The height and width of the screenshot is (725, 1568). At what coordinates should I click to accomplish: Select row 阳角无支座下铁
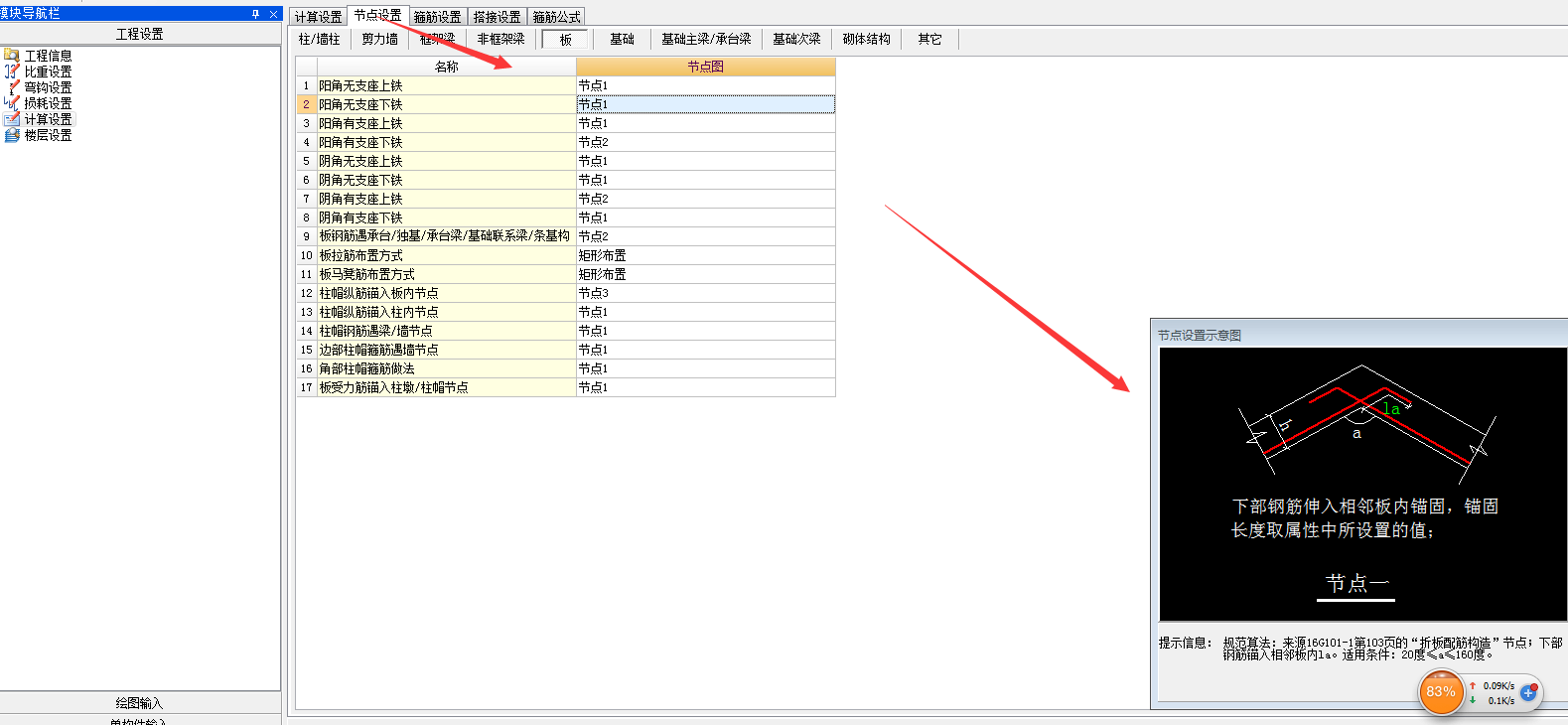coord(446,104)
